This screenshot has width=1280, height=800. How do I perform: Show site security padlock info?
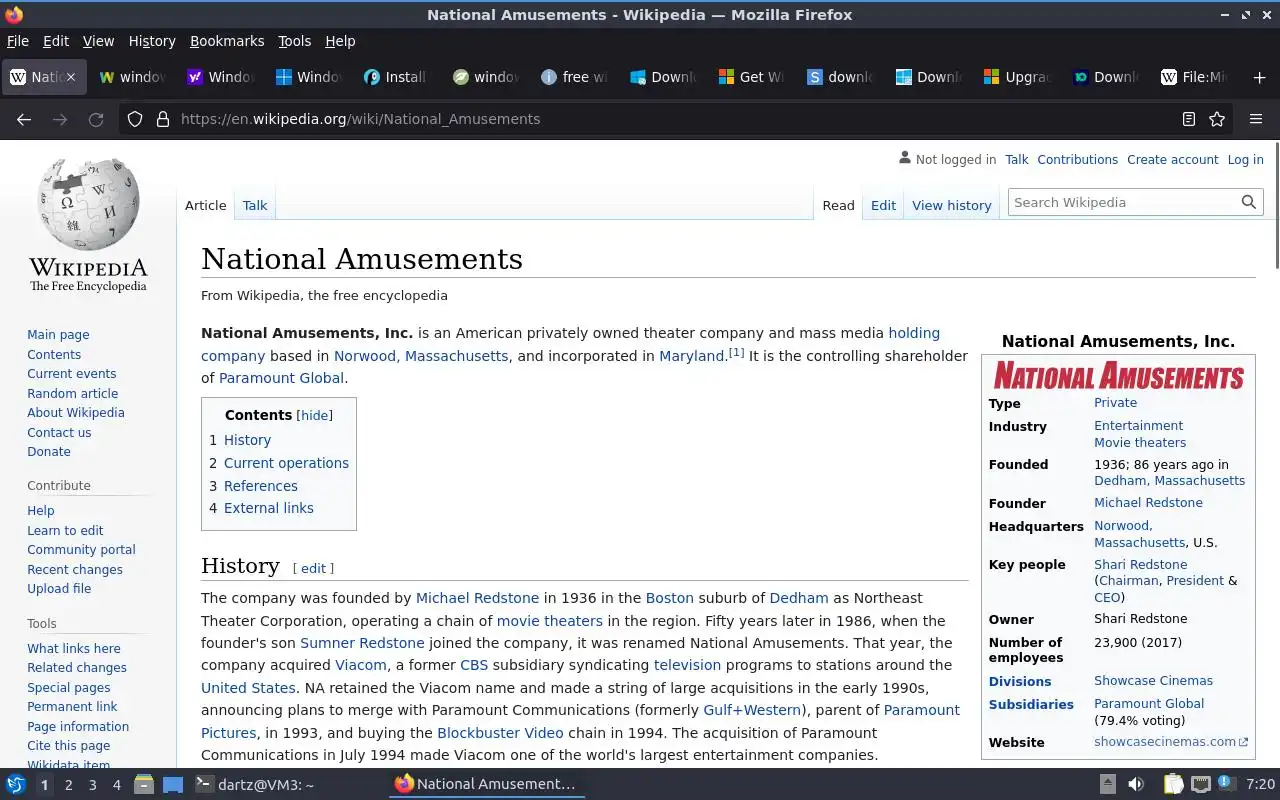pos(162,119)
